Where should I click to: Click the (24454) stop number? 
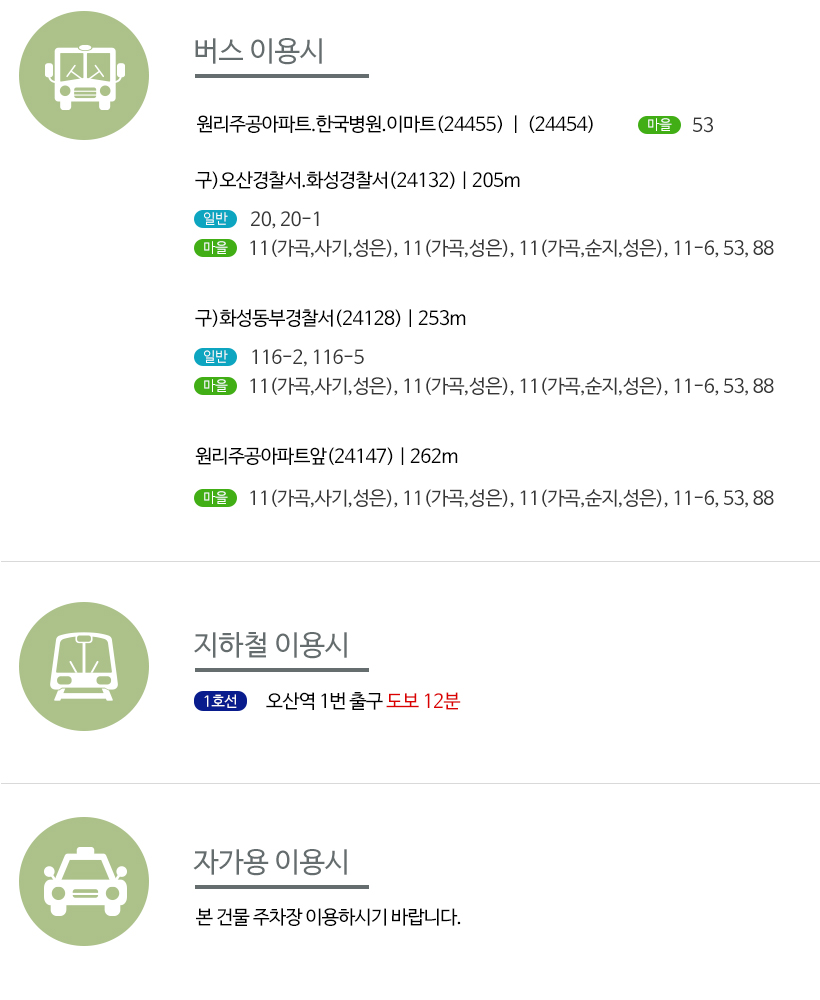tap(561, 124)
